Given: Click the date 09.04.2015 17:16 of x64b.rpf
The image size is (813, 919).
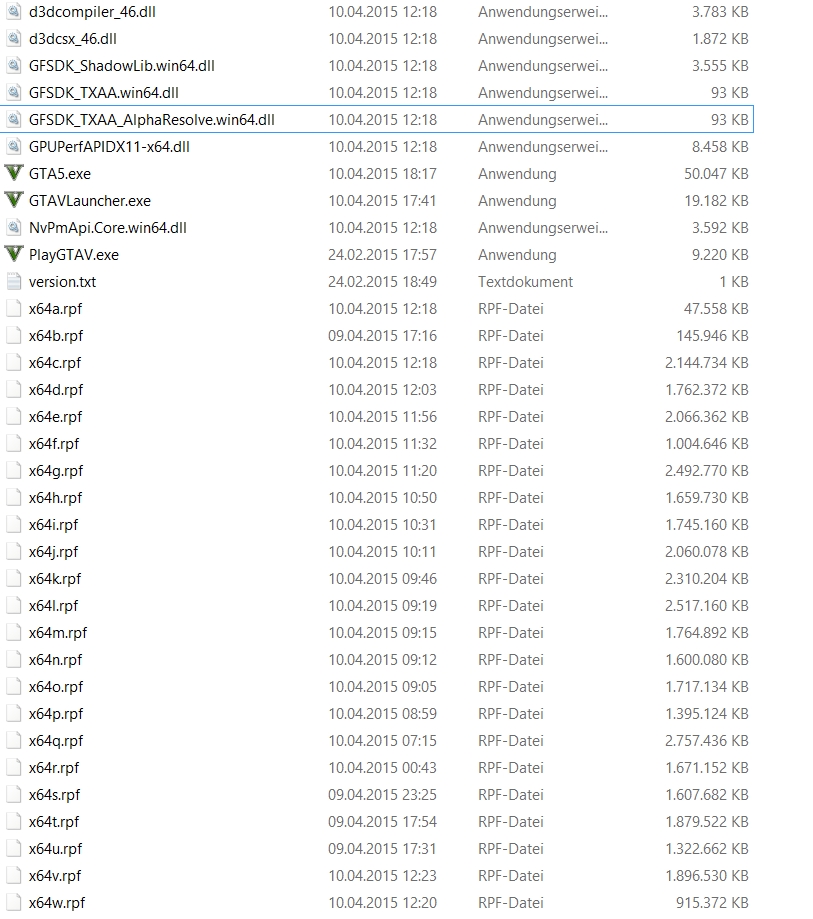Looking at the screenshot, I should [382, 336].
